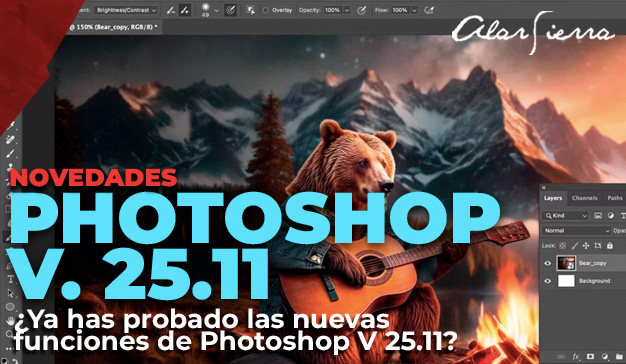Viewport: 626px width, 364px height.
Task: Expand the Opacity 100% dropdown arrow
Action: (347, 10)
